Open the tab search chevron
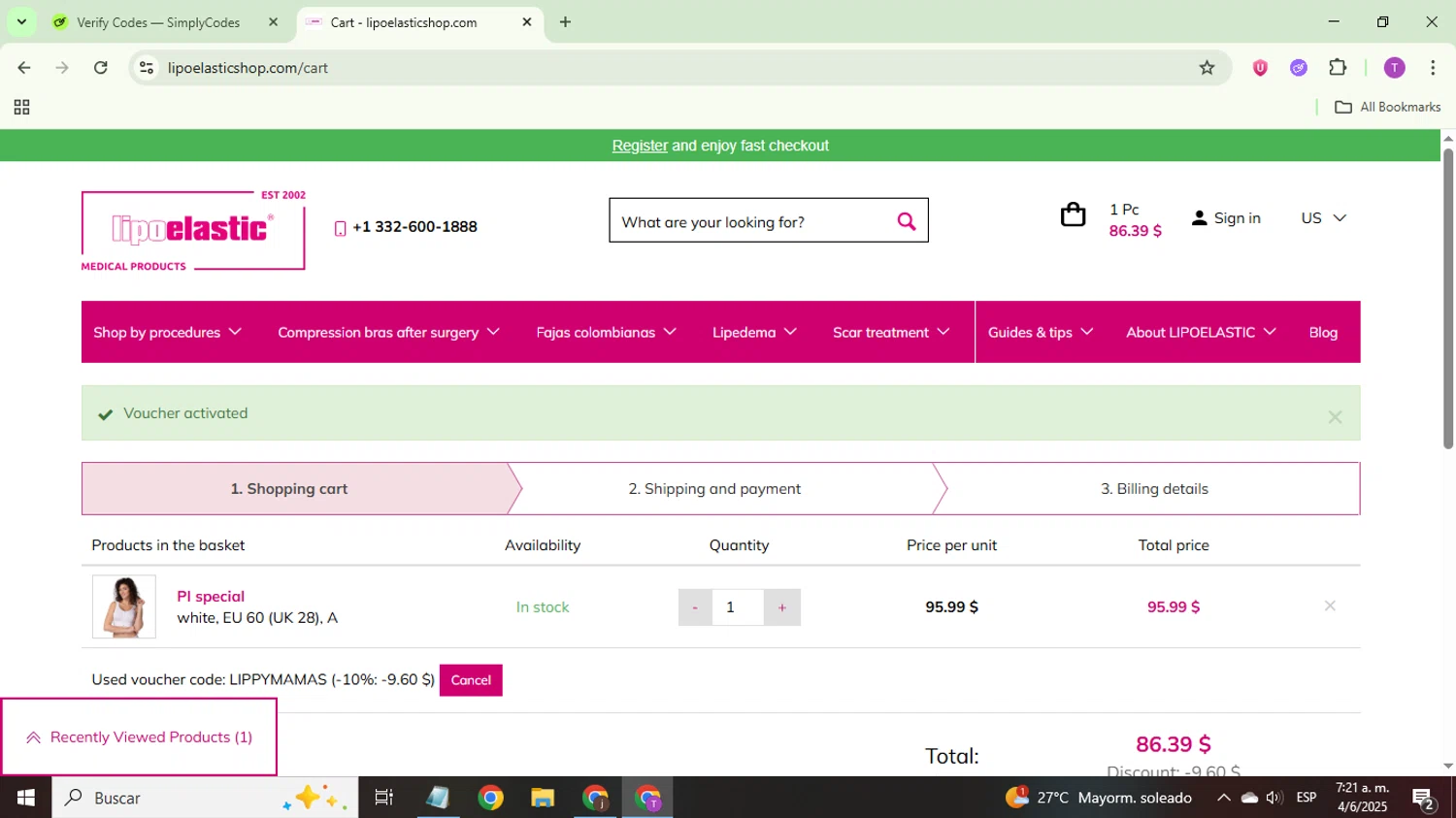Viewport: 1456px width, 818px height. coord(21,21)
